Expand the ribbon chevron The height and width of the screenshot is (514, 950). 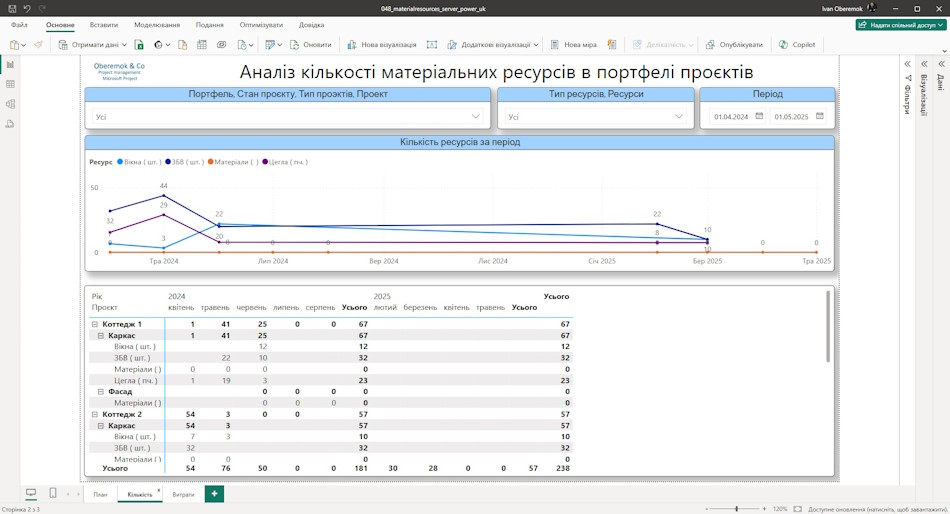pyautogui.click(x=944, y=52)
